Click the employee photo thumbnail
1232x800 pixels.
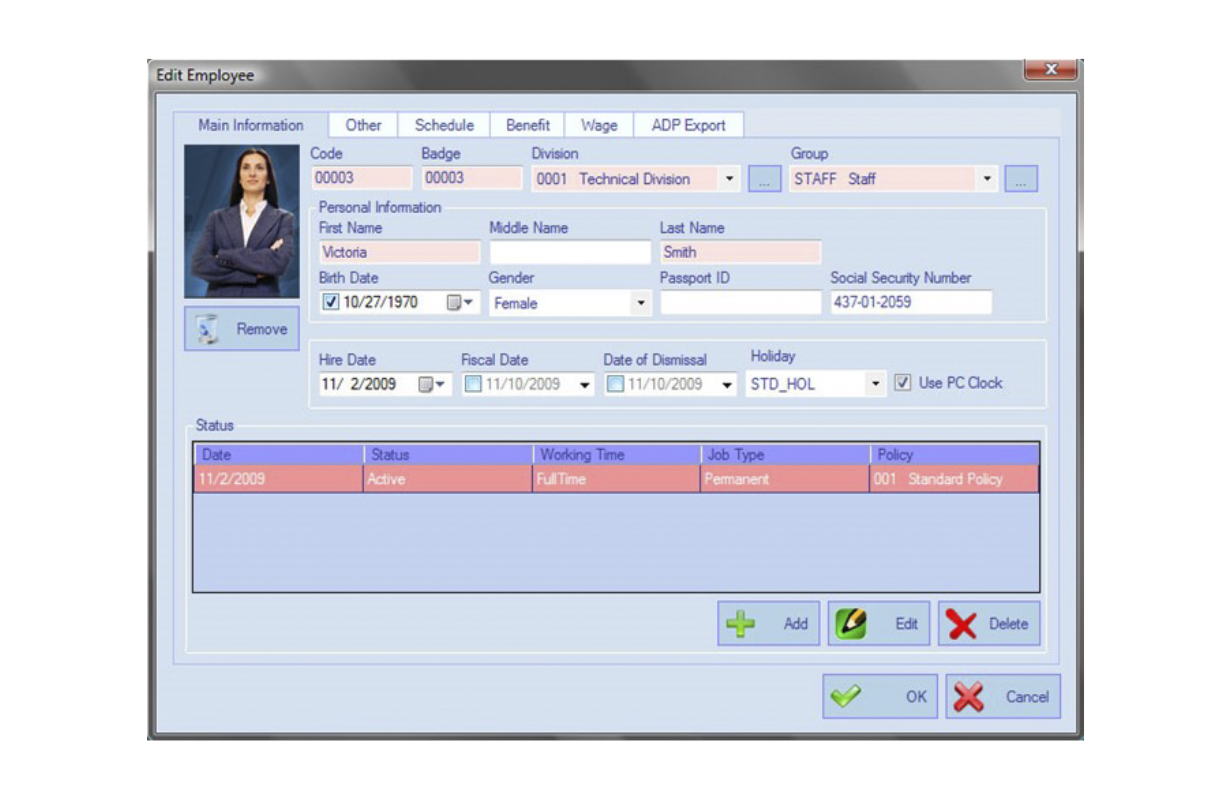click(242, 221)
